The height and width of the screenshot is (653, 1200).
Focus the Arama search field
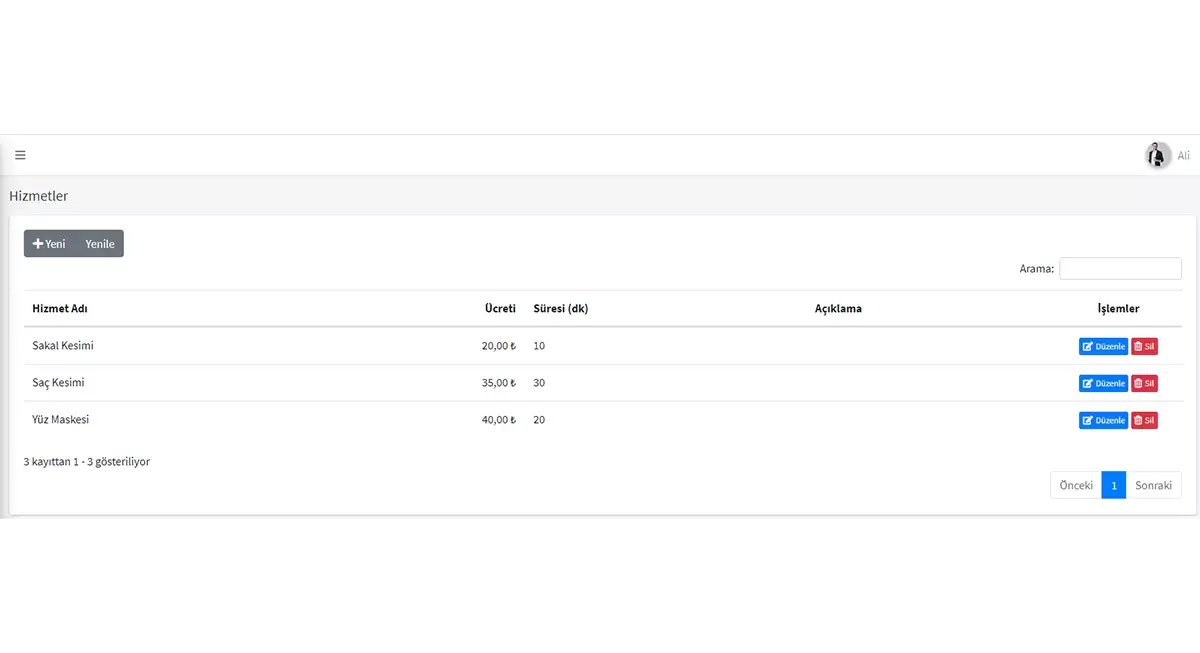pyautogui.click(x=1120, y=269)
